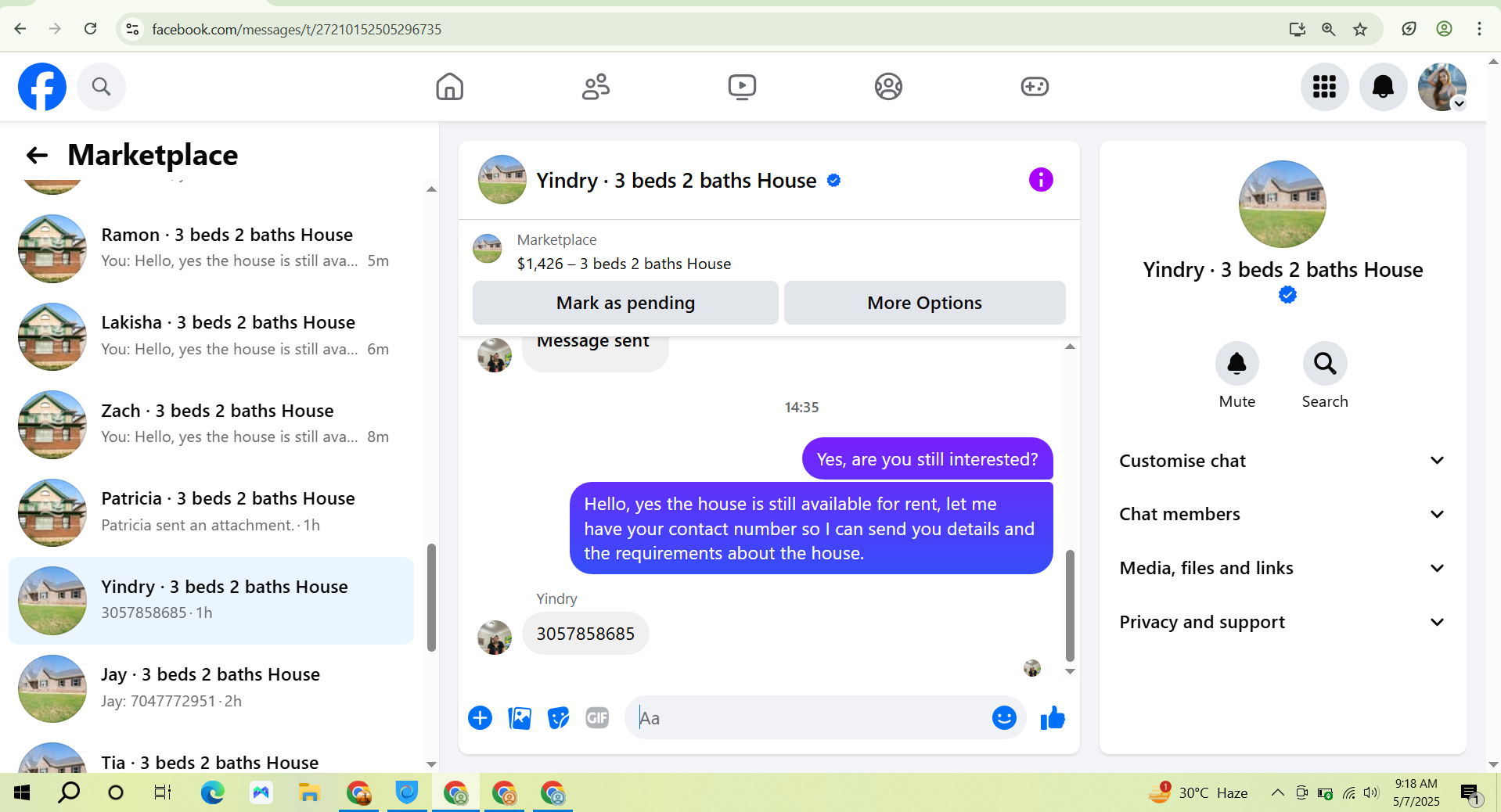Open the Facebook logo home link

[42, 87]
